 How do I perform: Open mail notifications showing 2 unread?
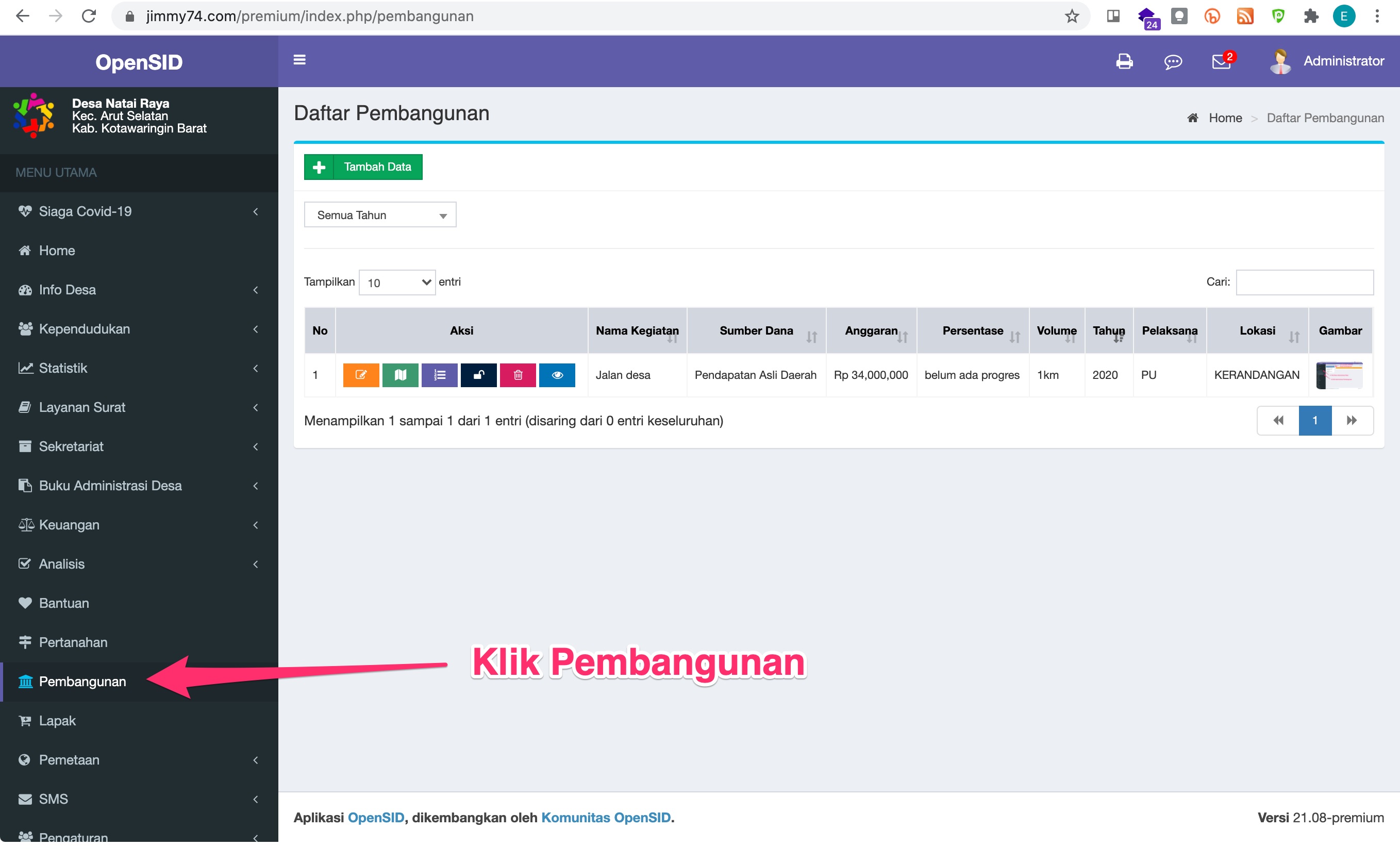coord(1221,62)
